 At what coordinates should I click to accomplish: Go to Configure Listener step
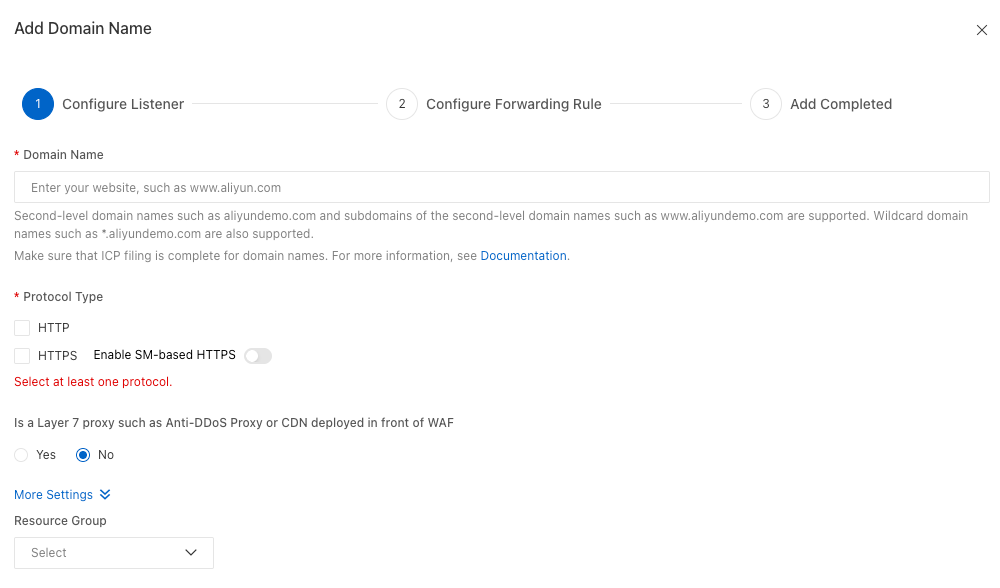click(x=123, y=104)
